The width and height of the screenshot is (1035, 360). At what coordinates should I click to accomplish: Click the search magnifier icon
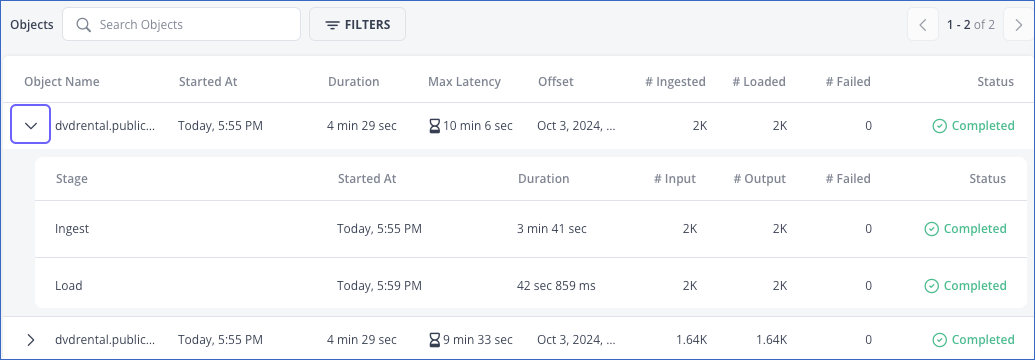click(x=83, y=24)
